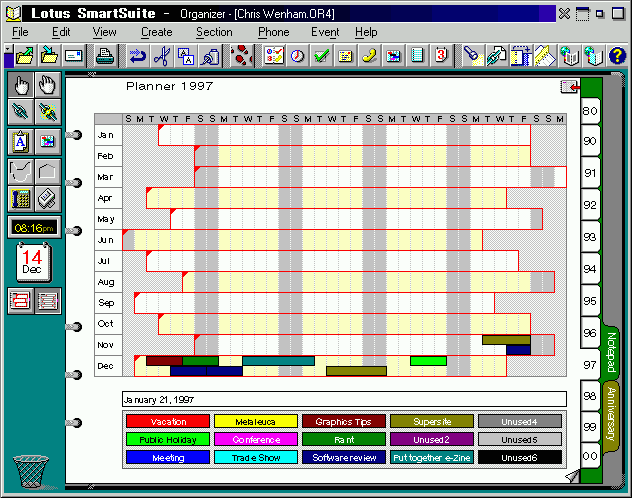Open the Create menu
The height and width of the screenshot is (498, 632).
click(x=156, y=32)
